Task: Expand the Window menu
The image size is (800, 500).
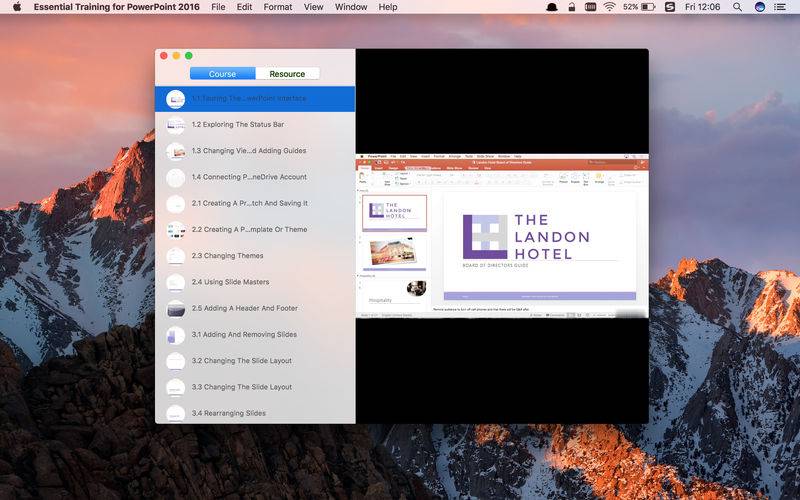Action: tap(351, 7)
